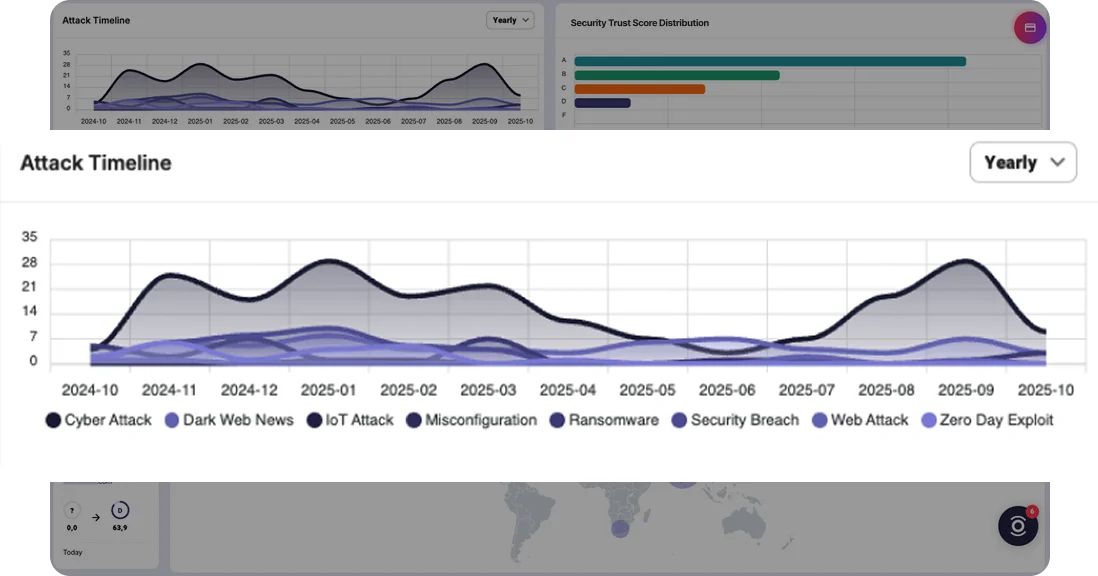The image size is (1098, 576).
Task: Open the large Yearly period dropdown
Action: tap(1023, 162)
